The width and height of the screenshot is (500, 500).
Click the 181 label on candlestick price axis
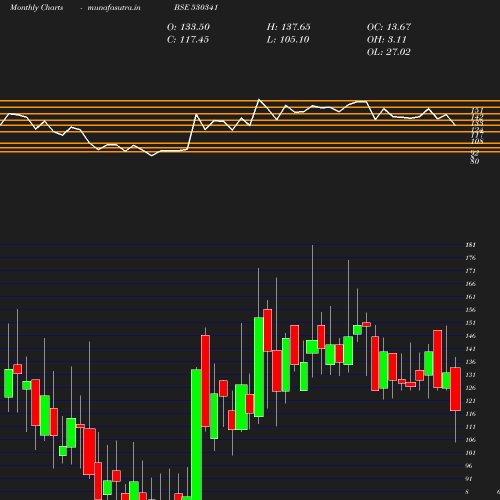point(470,245)
